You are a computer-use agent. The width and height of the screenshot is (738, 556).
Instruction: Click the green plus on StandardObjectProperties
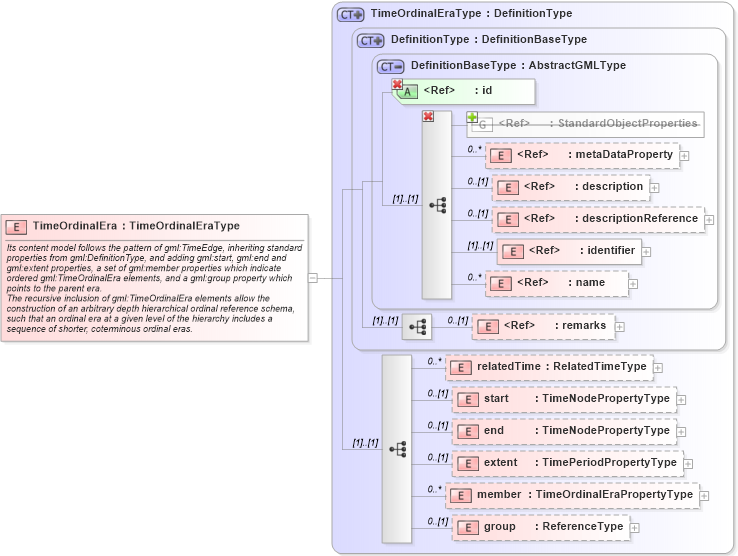tap(472, 117)
